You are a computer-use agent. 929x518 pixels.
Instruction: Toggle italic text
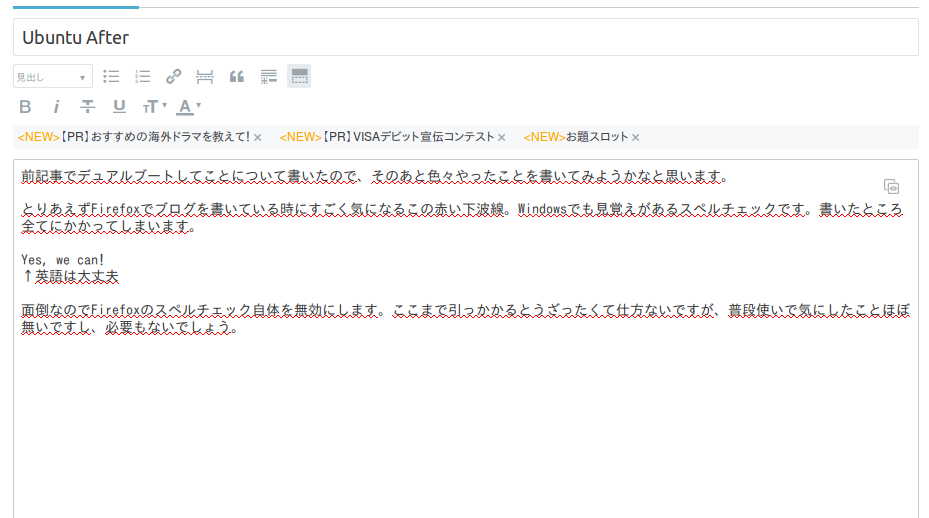[x=56, y=107]
